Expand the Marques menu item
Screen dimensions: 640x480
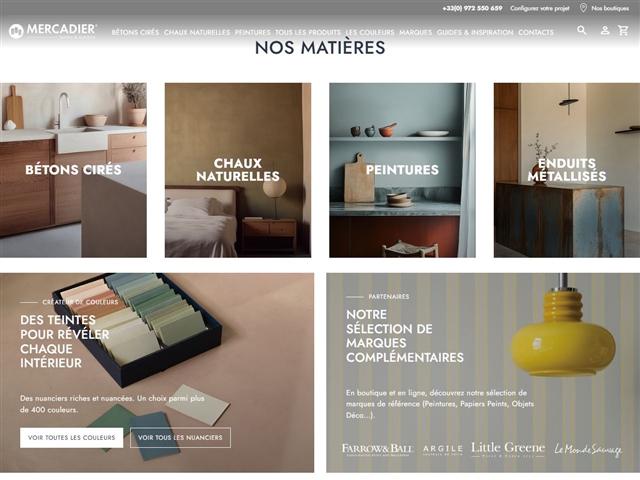coord(415,32)
